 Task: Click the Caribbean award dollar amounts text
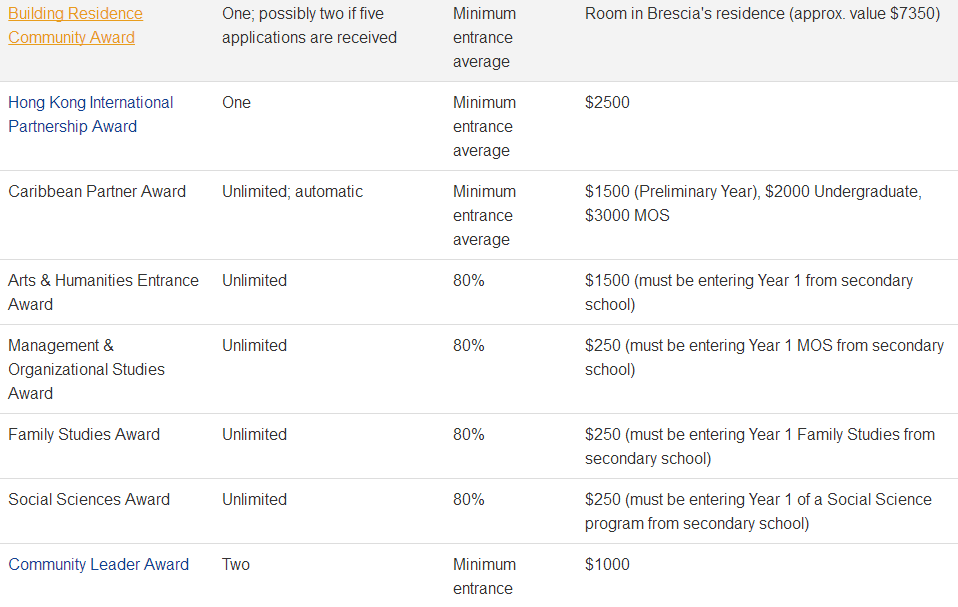coord(752,203)
